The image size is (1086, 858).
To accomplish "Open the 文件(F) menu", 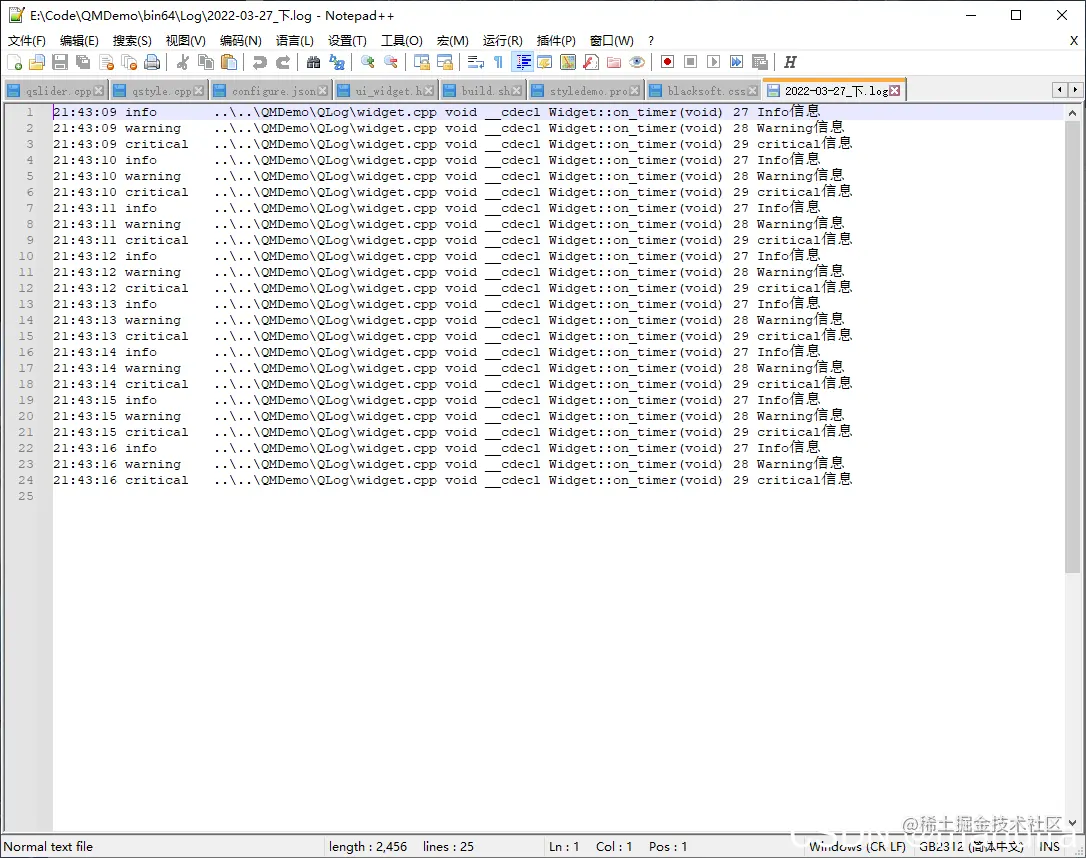I will 26,41.
